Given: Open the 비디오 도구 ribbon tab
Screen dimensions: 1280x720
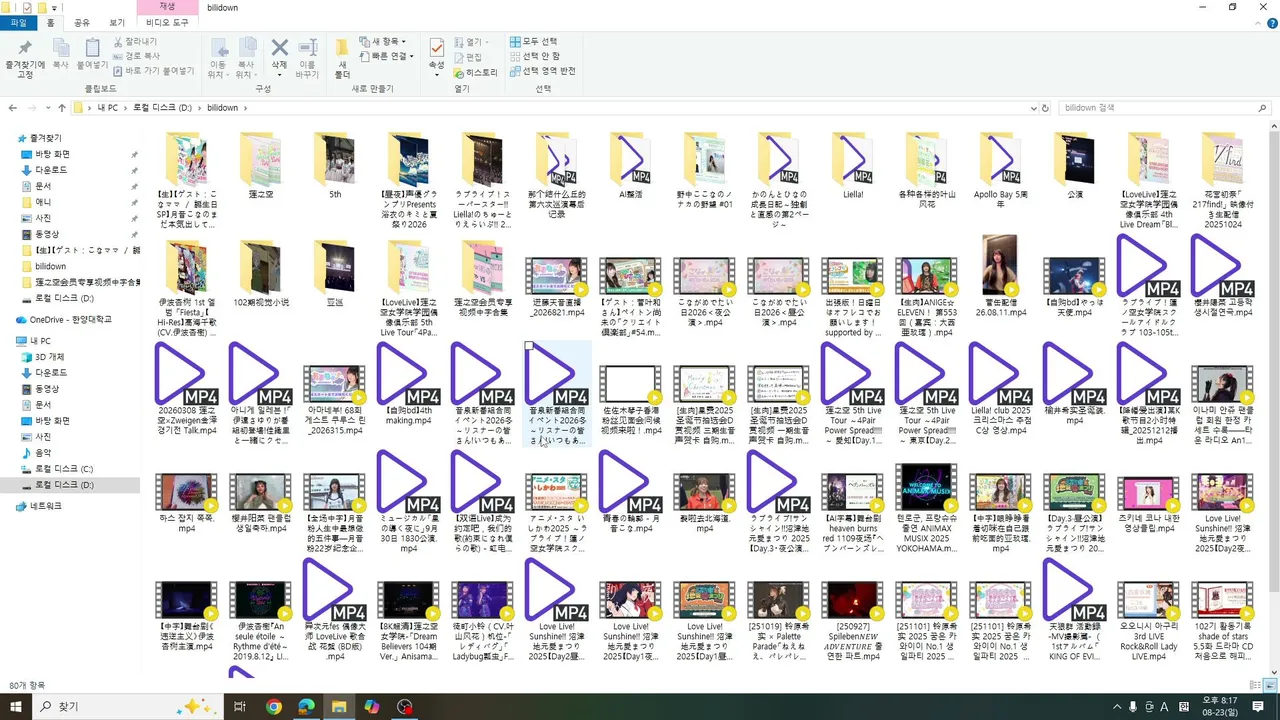Looking at the screenshot, I should tap(167, 22).
